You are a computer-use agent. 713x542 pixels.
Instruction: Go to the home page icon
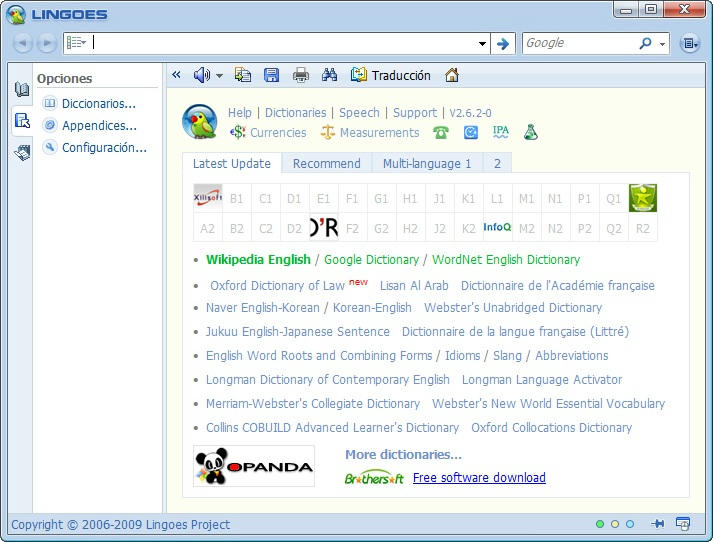(452, 75)
